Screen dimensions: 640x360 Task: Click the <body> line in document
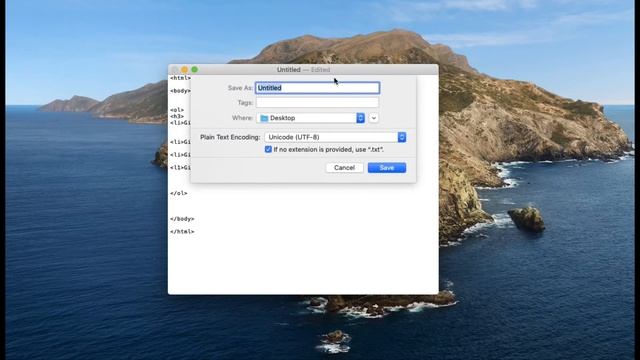[180, 91]
